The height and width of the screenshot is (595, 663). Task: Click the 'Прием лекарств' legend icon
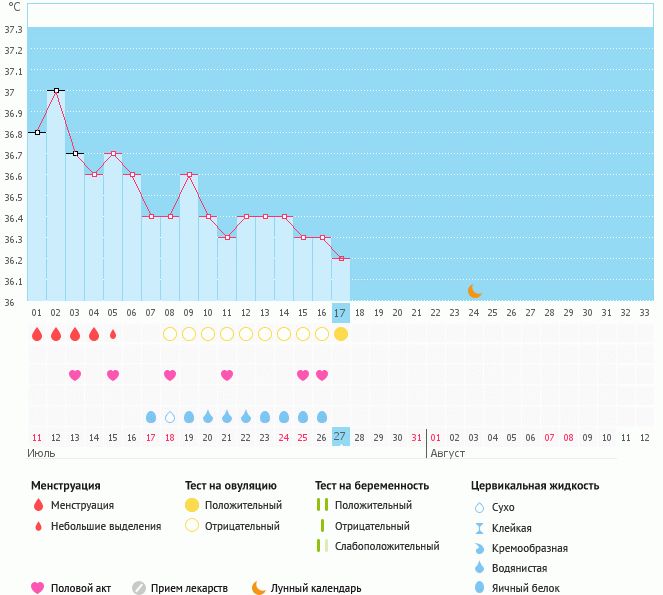[139, 588]
